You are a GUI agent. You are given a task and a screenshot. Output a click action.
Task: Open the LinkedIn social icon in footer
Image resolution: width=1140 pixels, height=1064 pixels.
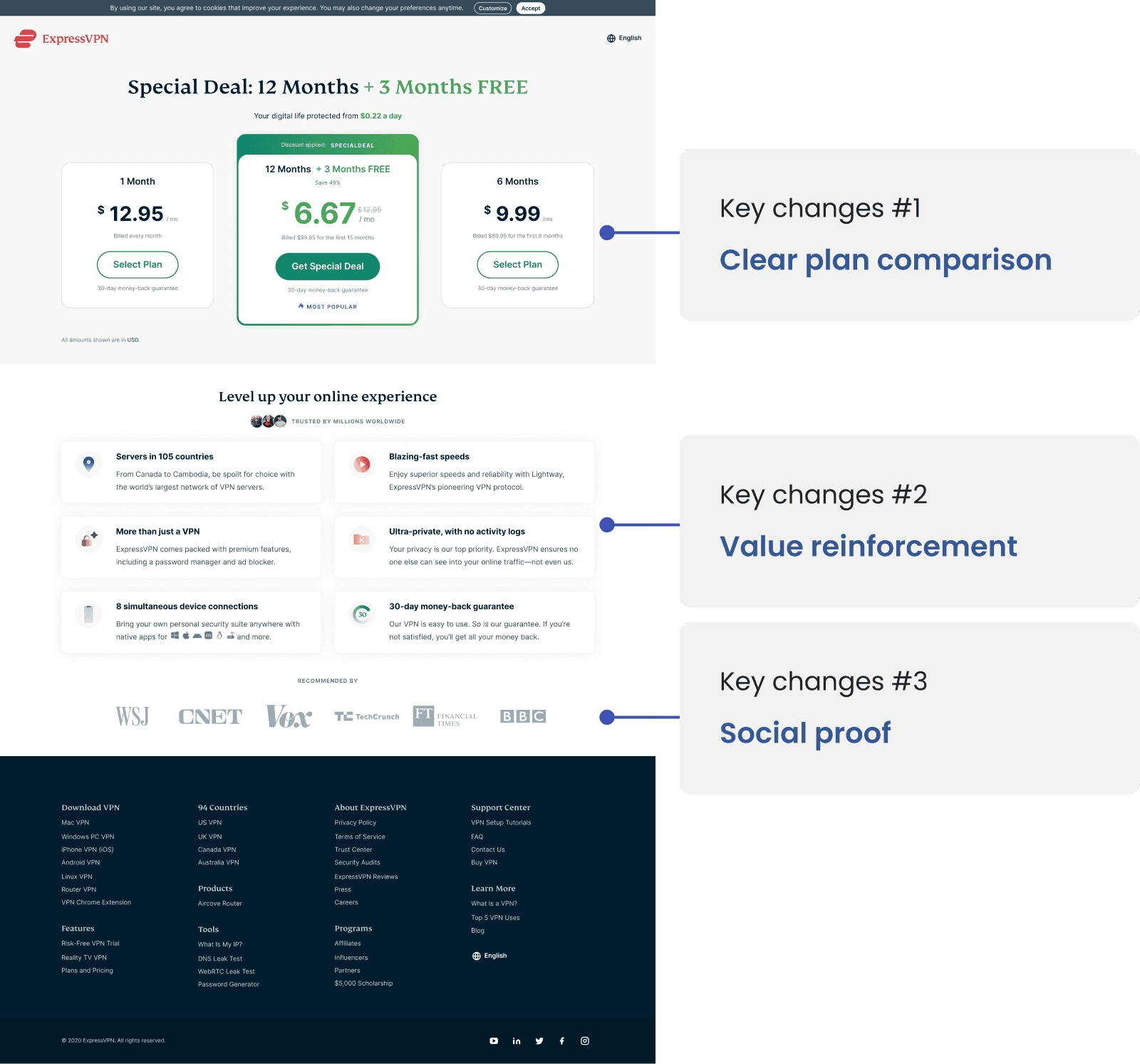[x=517, y=1041]
